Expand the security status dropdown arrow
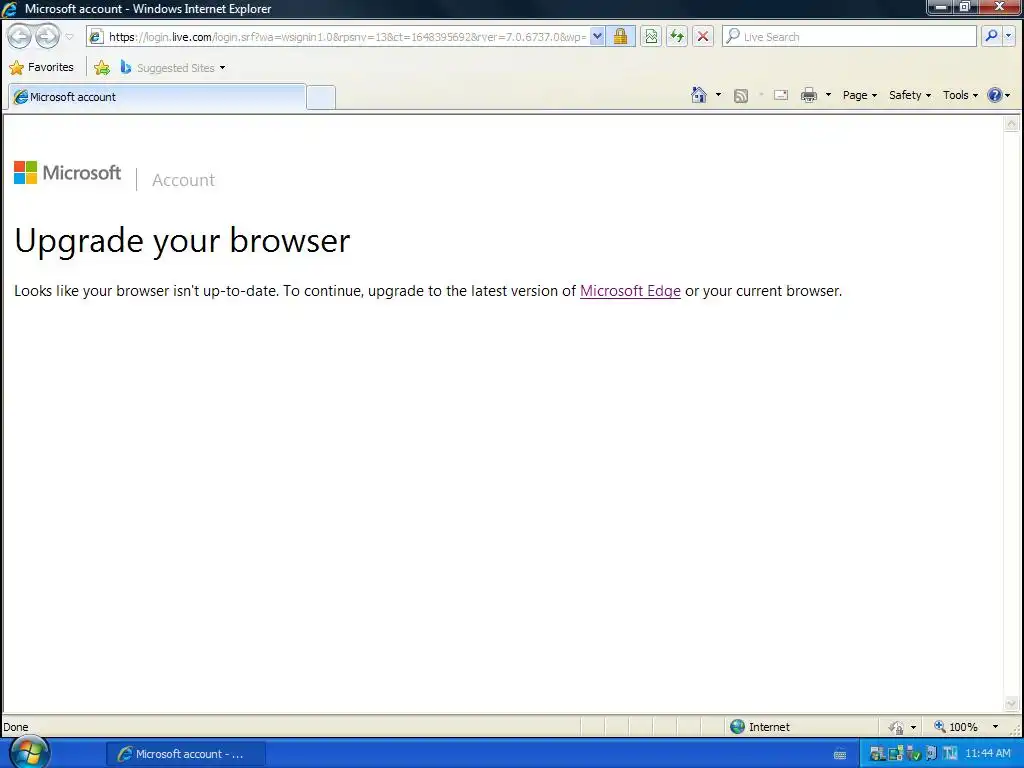This screenshot has height=768, width=1024. tap(913, 727)
